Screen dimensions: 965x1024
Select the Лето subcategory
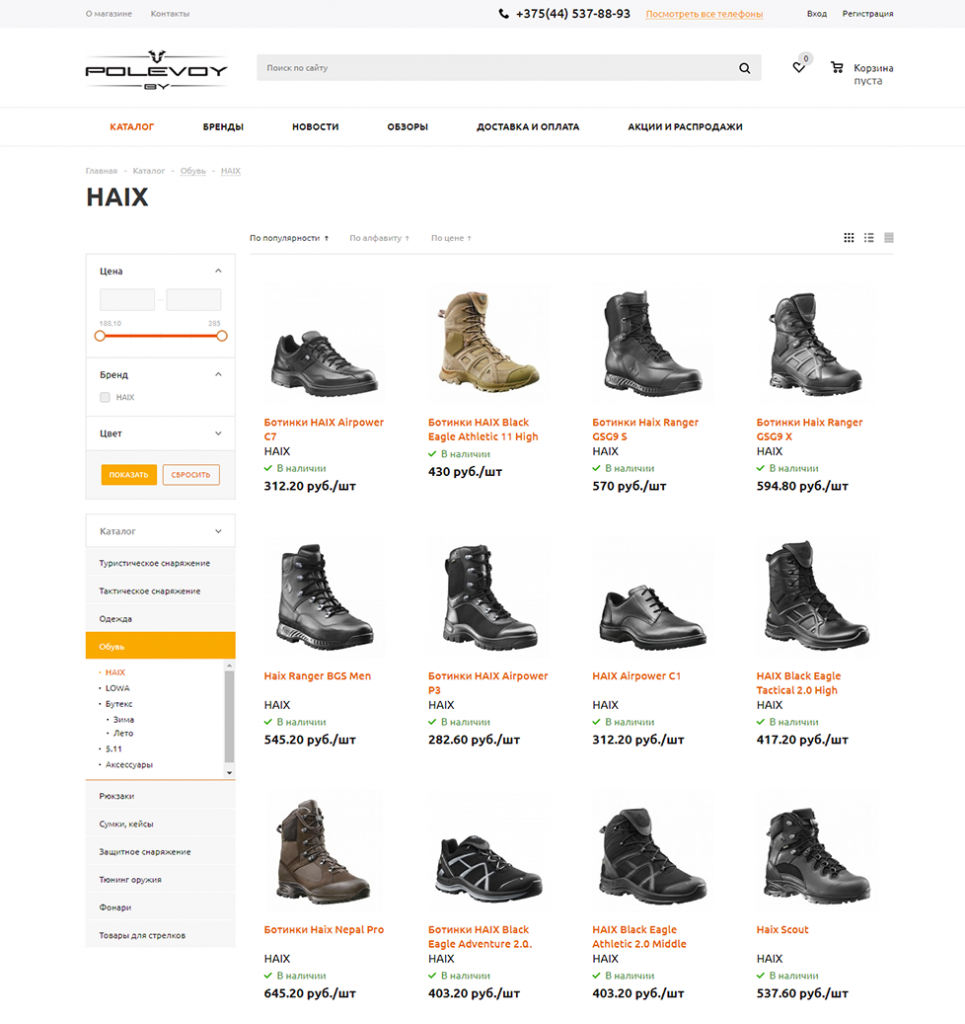pos(123,733)
